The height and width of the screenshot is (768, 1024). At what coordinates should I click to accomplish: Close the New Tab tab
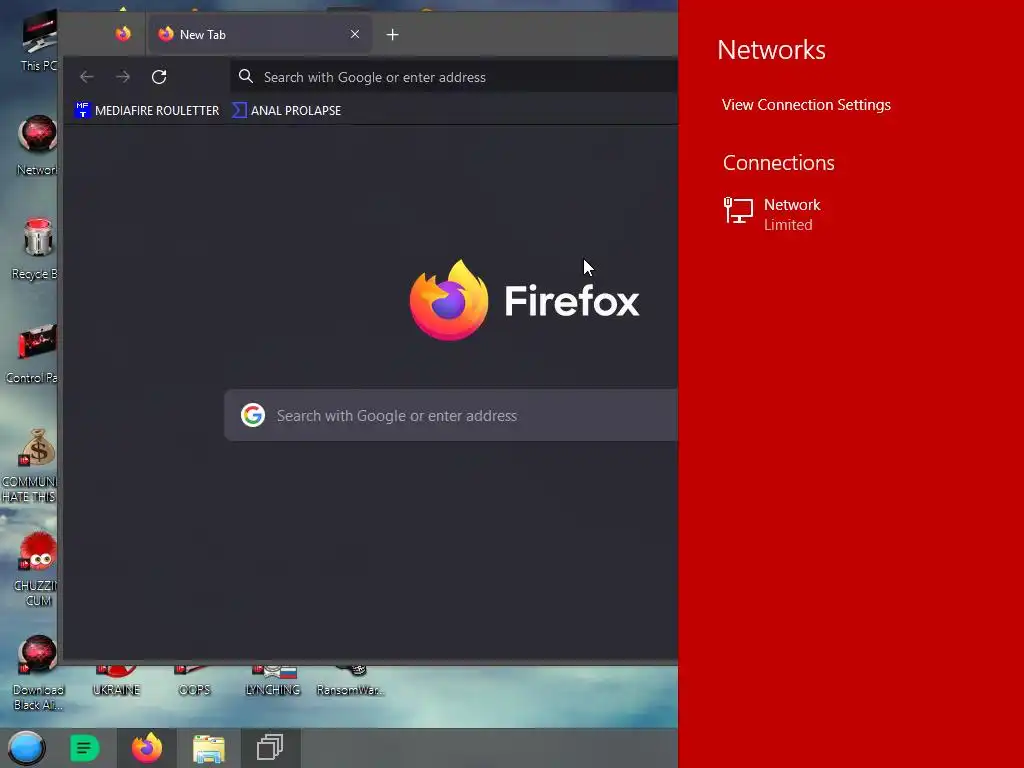pos(355,34)
